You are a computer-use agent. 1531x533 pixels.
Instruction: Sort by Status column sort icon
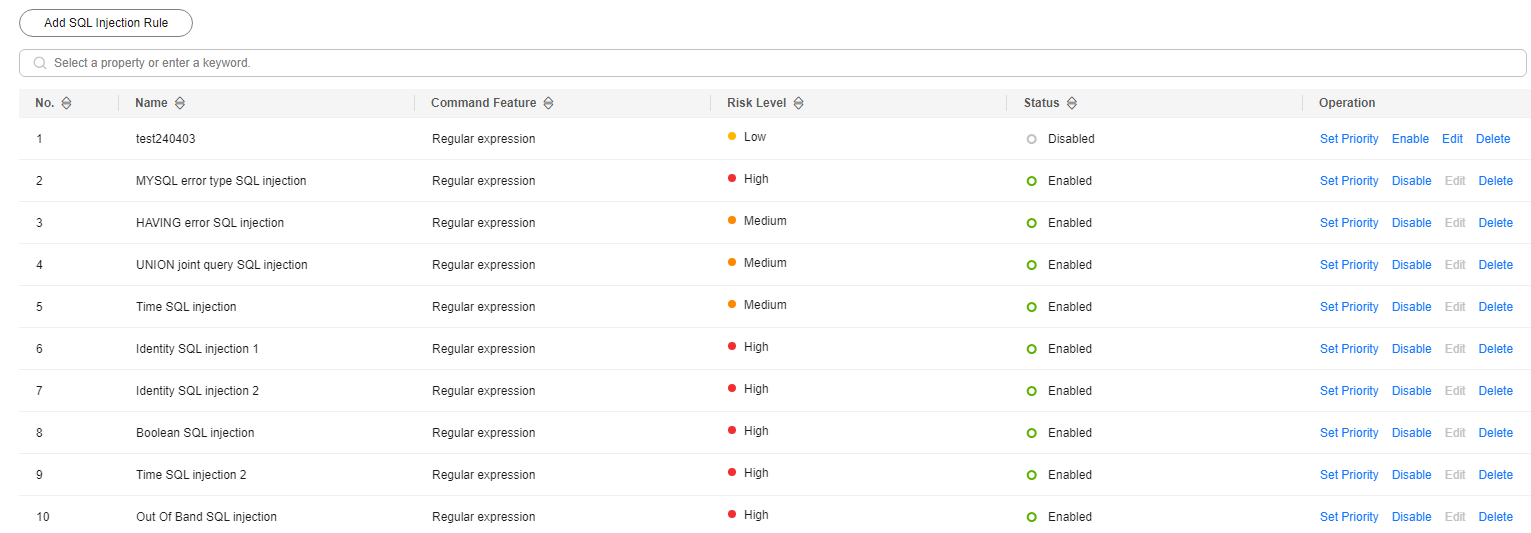(1071, 103)
